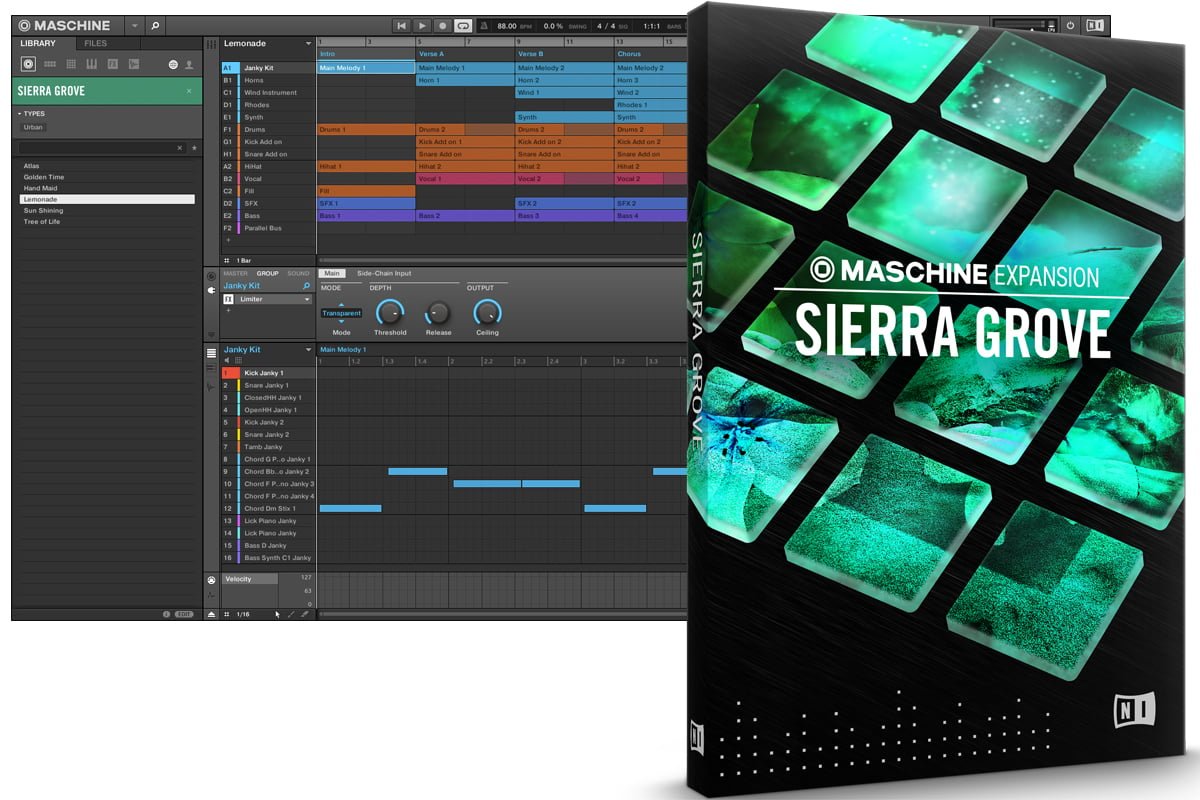Viewport: 1200px width, 800px height.
Task: Click Mode down arrow below Transparent
Action: (x=341, y=321)
